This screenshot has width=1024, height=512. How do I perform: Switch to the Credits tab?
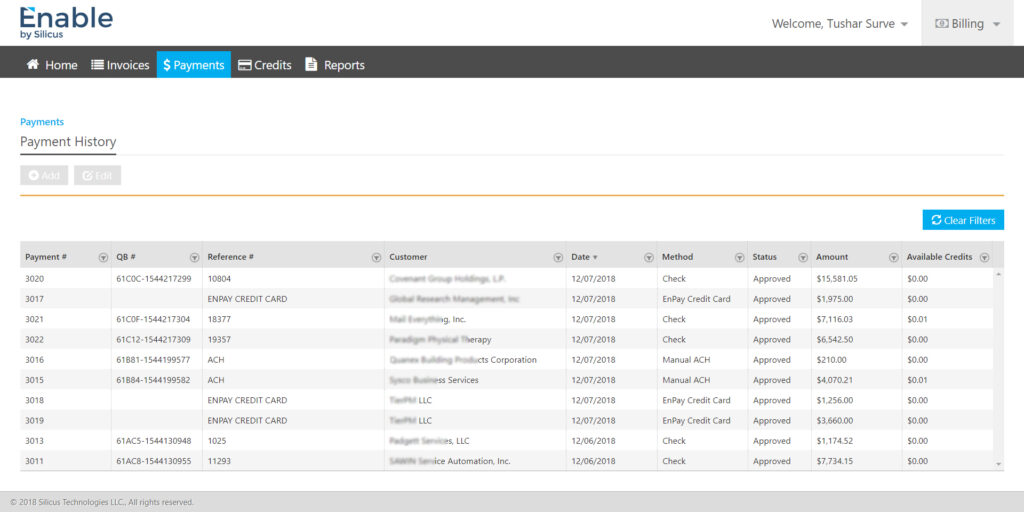pyautogui.click(x=264, y=65)
